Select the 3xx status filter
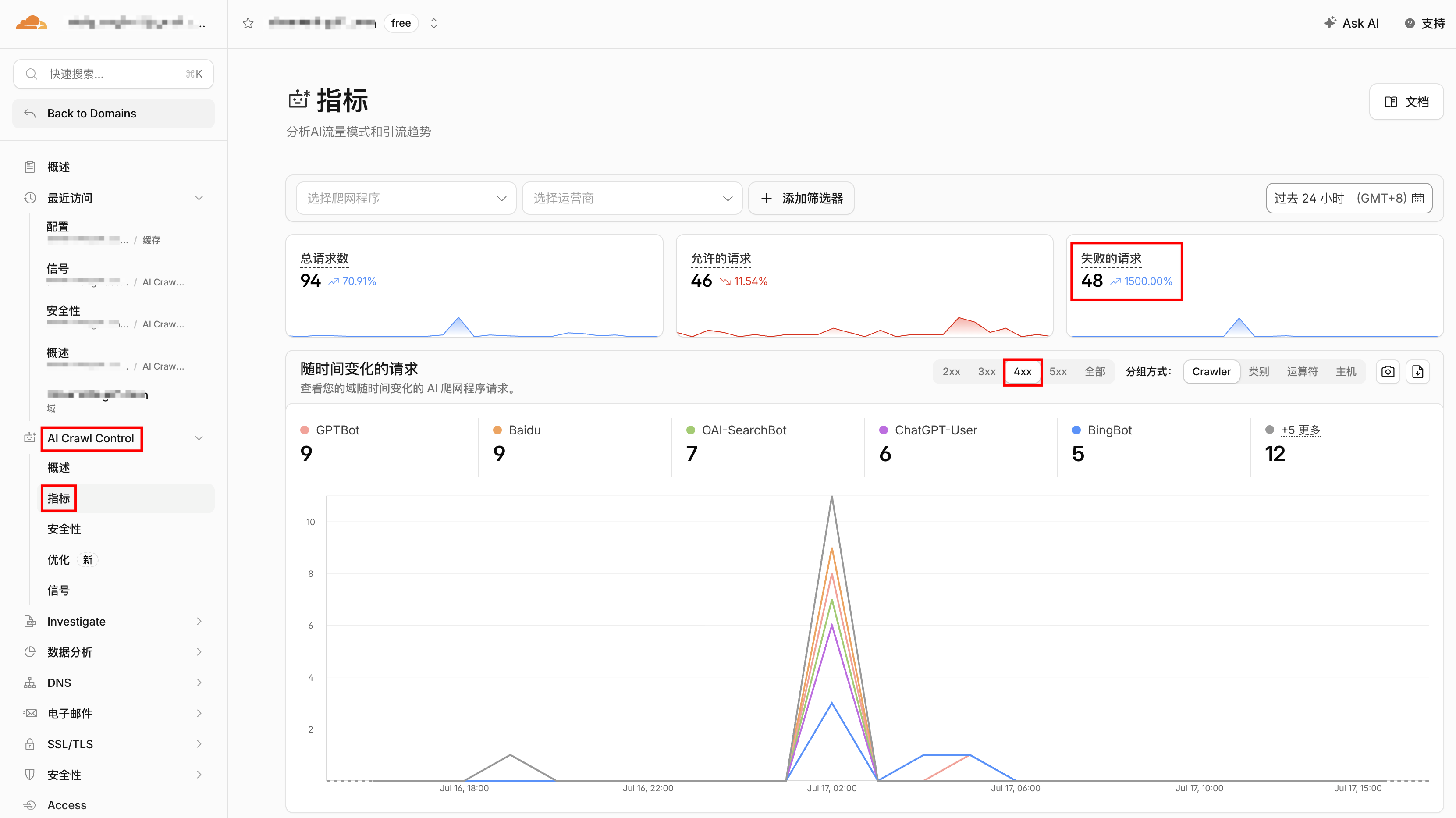The width and height of the screenshot is (1456, 818). point(987,372)
